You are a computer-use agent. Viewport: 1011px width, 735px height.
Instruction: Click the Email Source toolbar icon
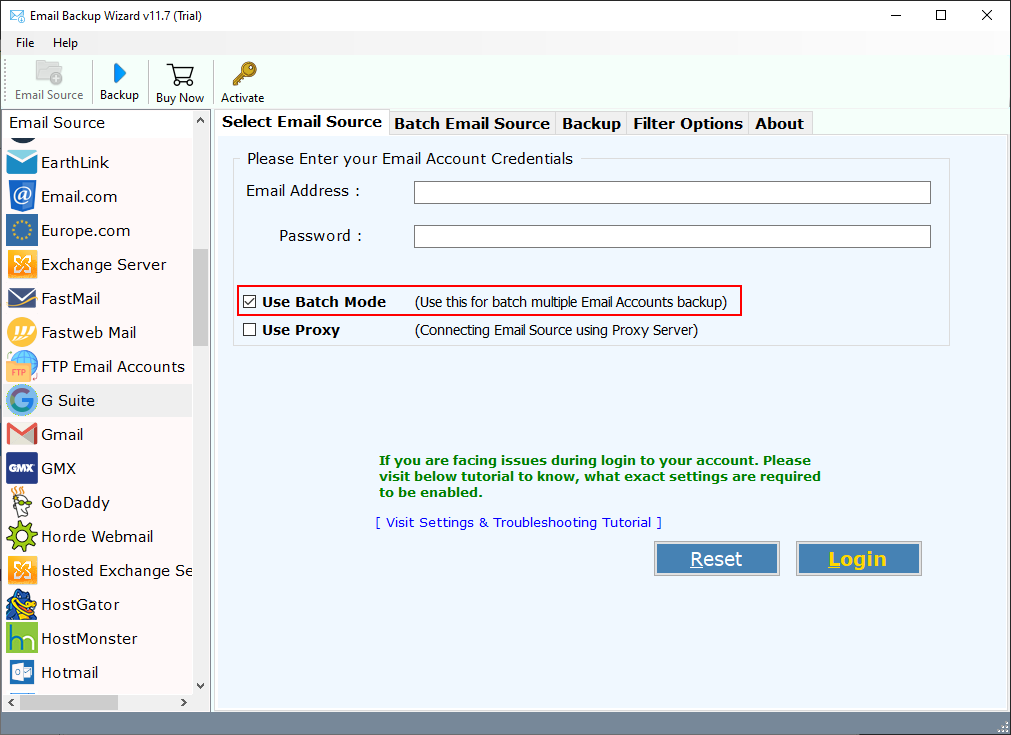(x=49, y=73)
